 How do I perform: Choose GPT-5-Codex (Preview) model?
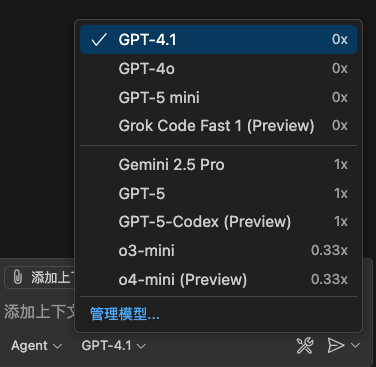(x=218, y=222)
